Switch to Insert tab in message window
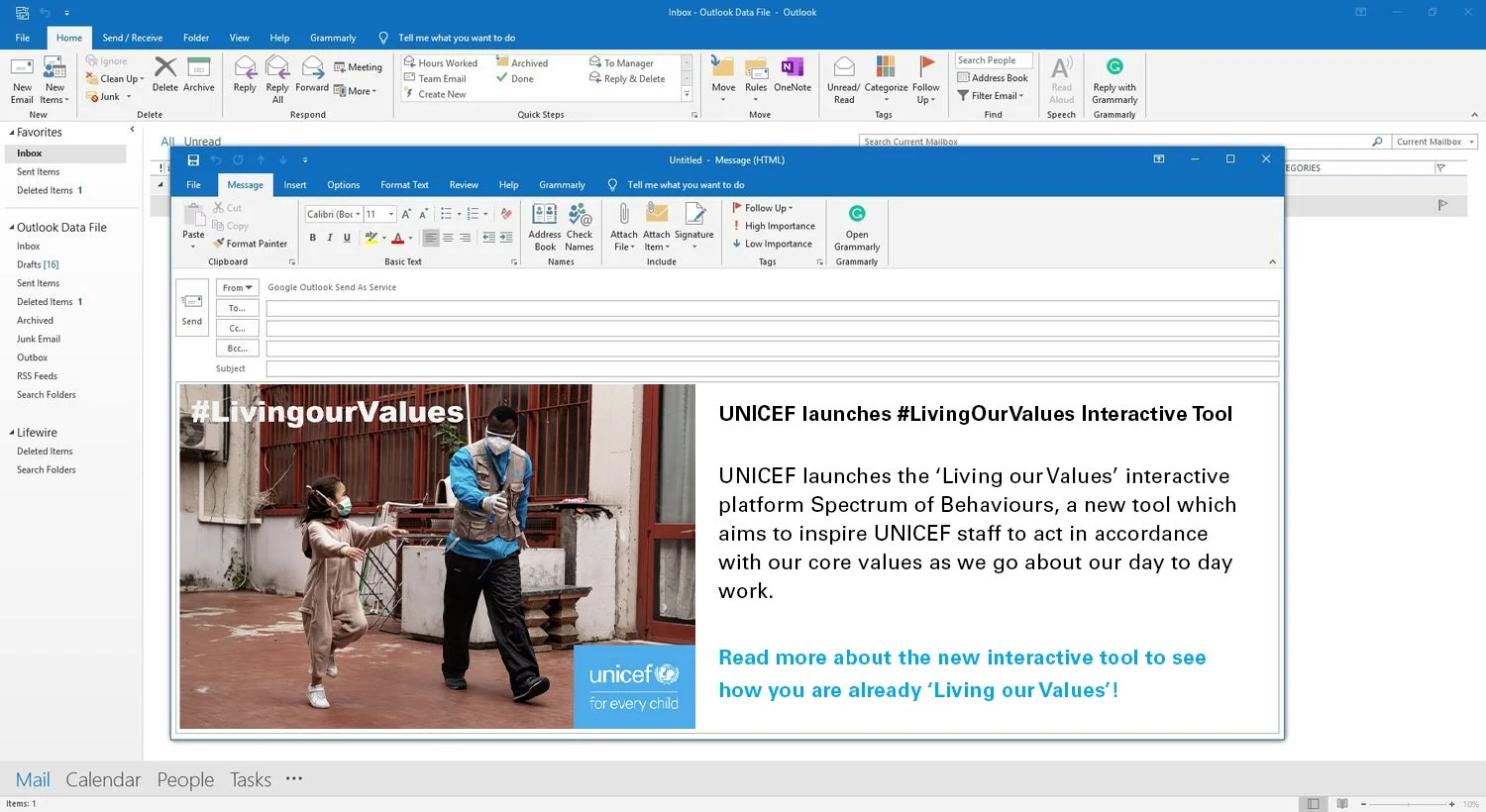Viewport: 1486px width, 812px height. coord(295,185)
